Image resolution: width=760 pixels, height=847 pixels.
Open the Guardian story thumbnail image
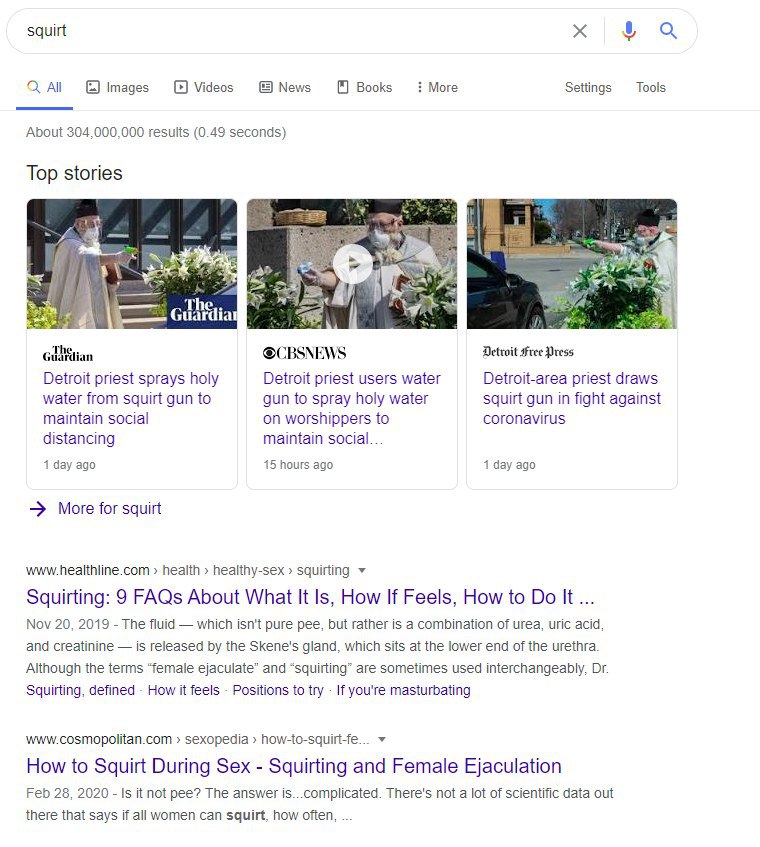[132, 264]
